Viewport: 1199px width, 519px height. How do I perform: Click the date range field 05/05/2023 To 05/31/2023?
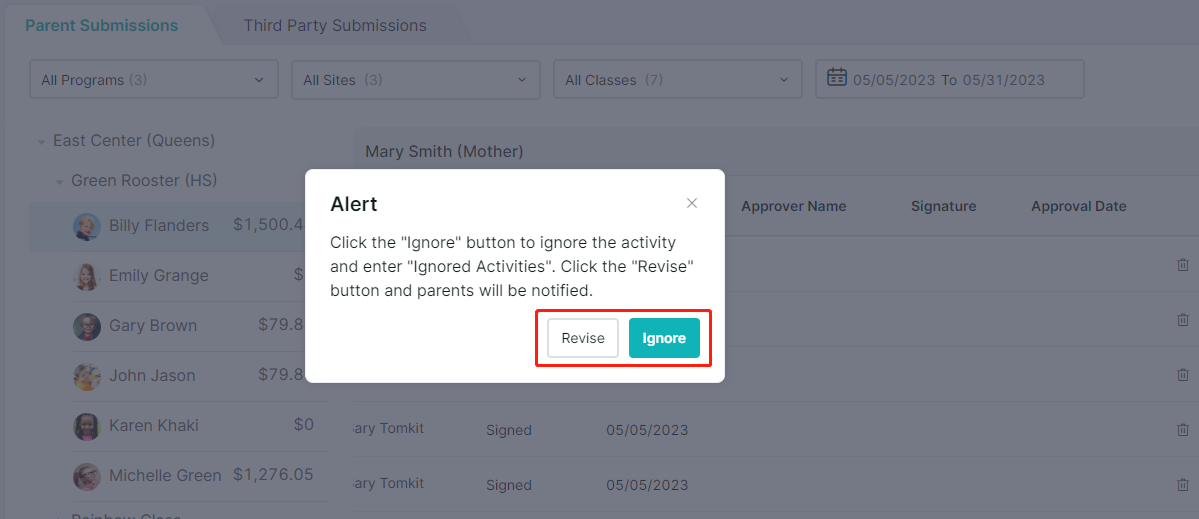click(x=950, y=79)
